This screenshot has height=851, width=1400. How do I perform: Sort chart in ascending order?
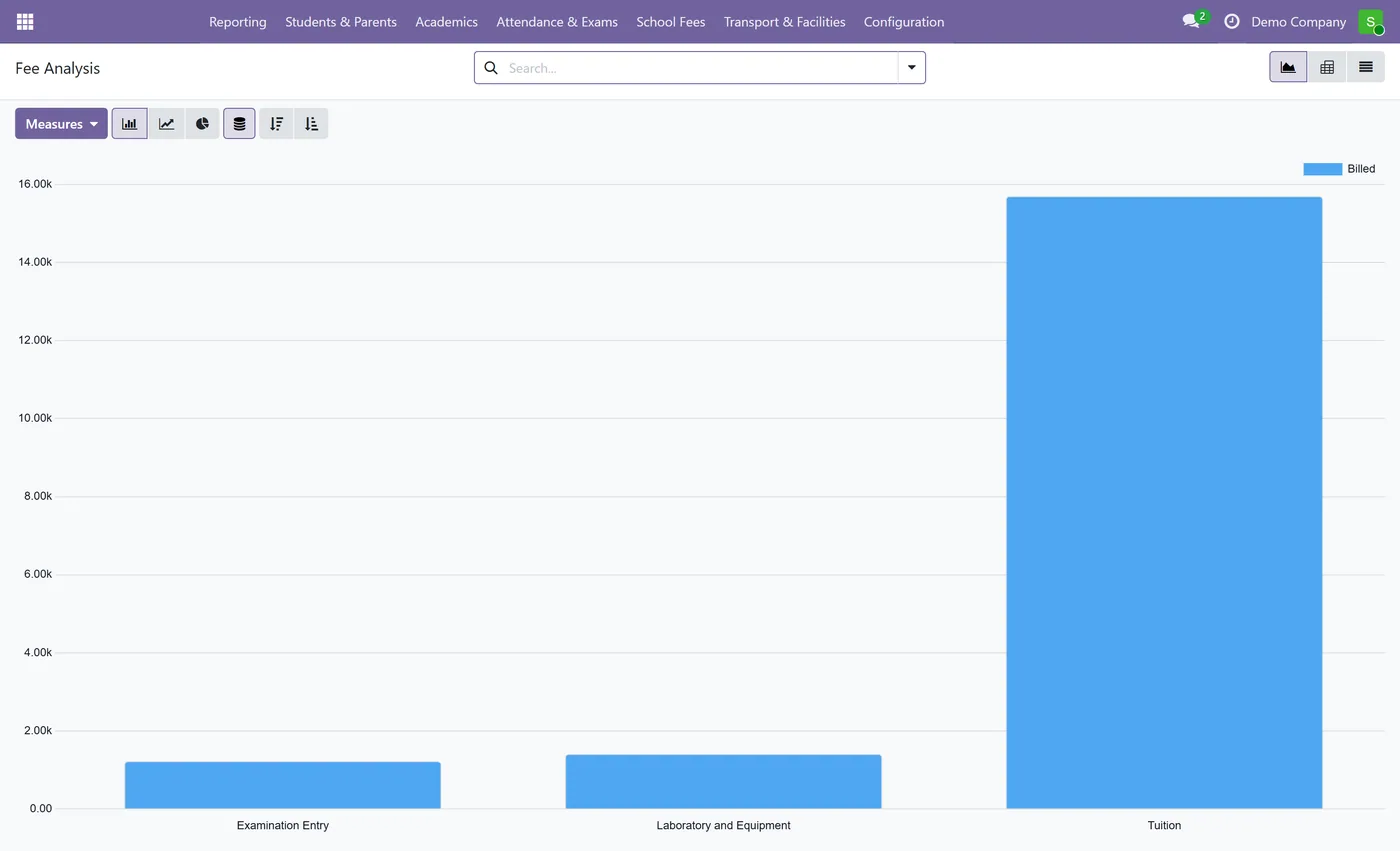(311, 124)
